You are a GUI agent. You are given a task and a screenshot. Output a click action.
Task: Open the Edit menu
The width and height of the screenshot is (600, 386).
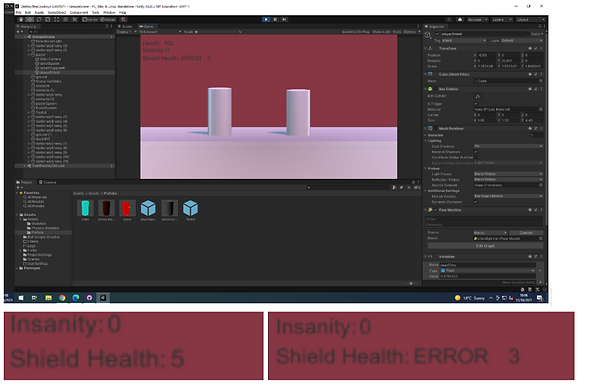[x=28, y=13]
